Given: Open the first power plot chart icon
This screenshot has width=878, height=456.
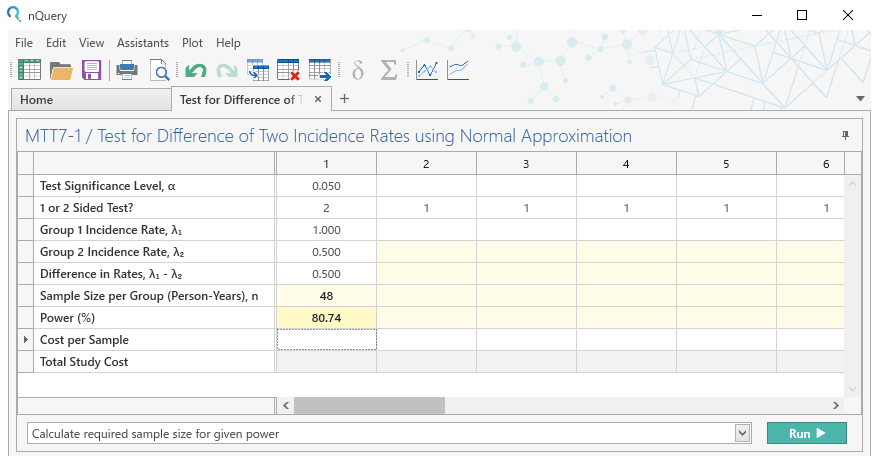Looking at the screenshot, I should point(427,70).
